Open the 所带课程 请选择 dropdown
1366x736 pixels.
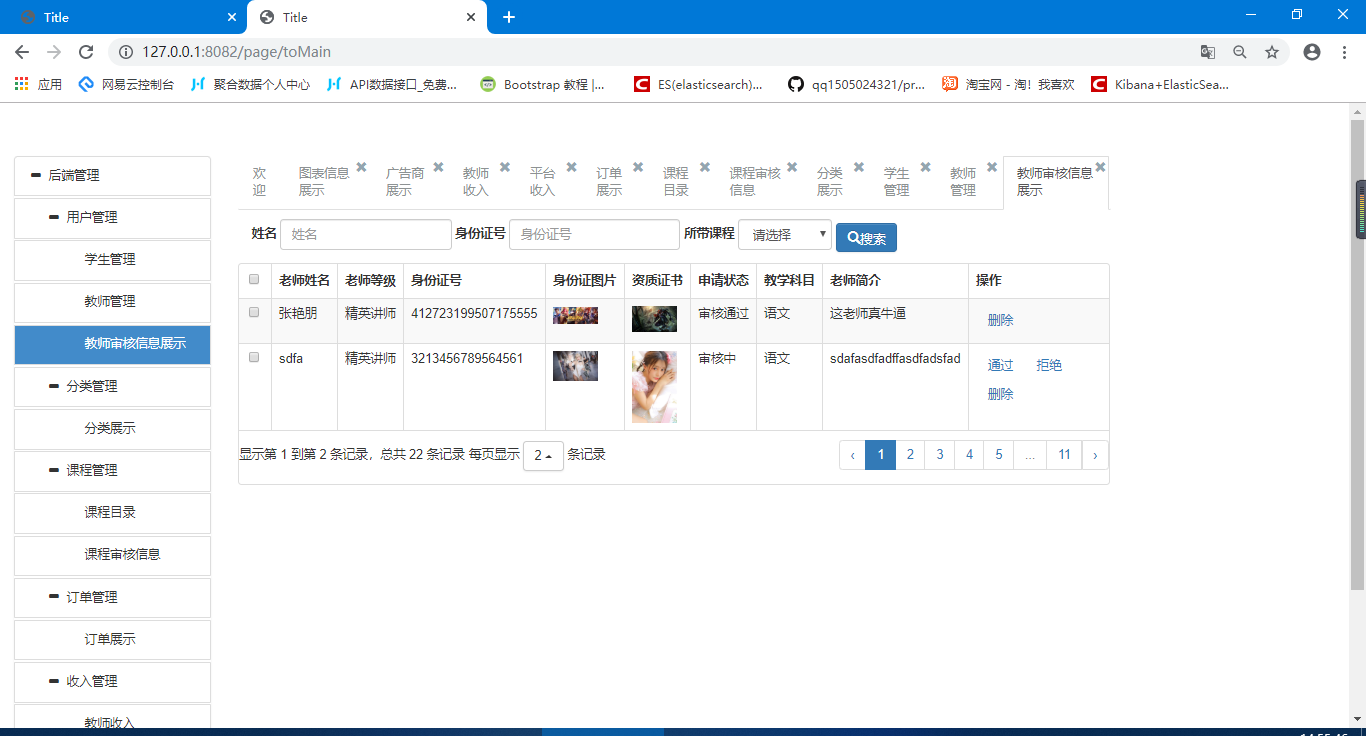(x=784, y=235)
